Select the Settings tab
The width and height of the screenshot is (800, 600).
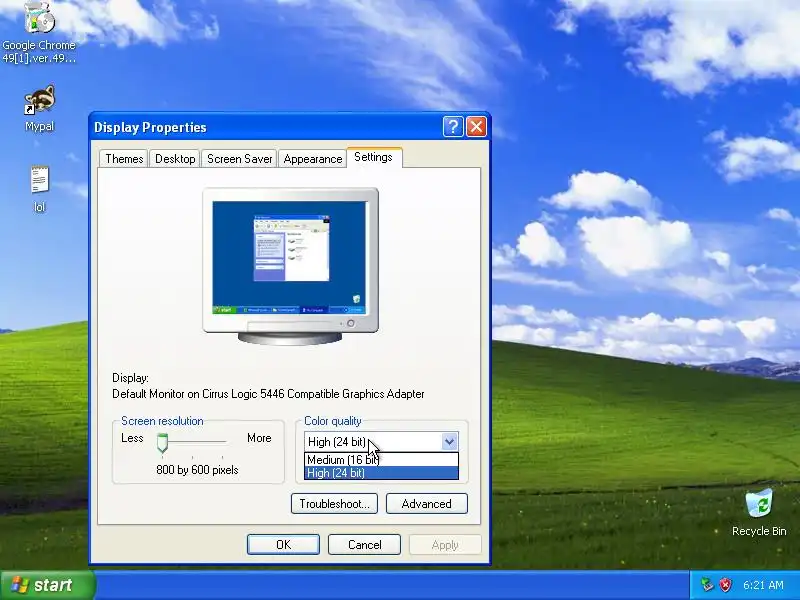tap(374, 157)
